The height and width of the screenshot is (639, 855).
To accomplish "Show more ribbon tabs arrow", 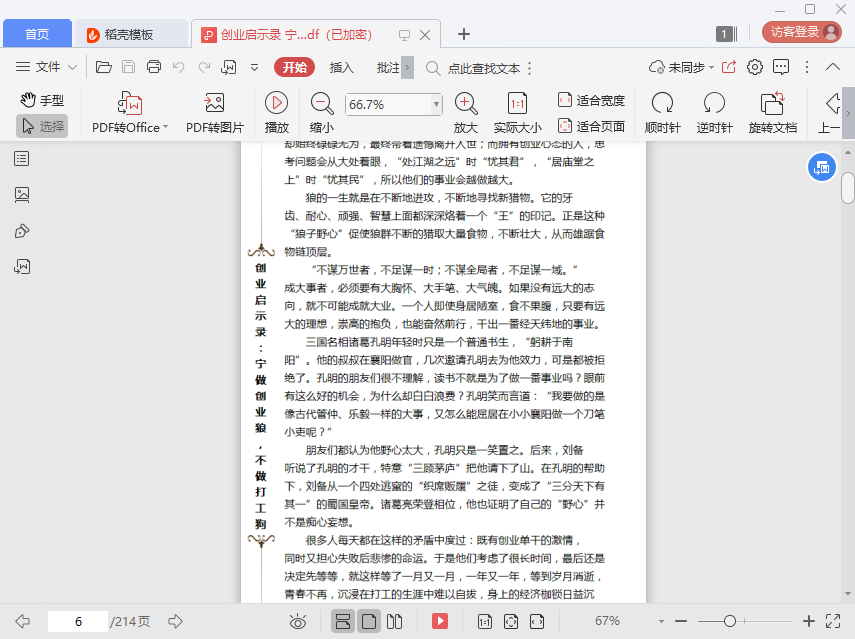I will click(407, 68).
